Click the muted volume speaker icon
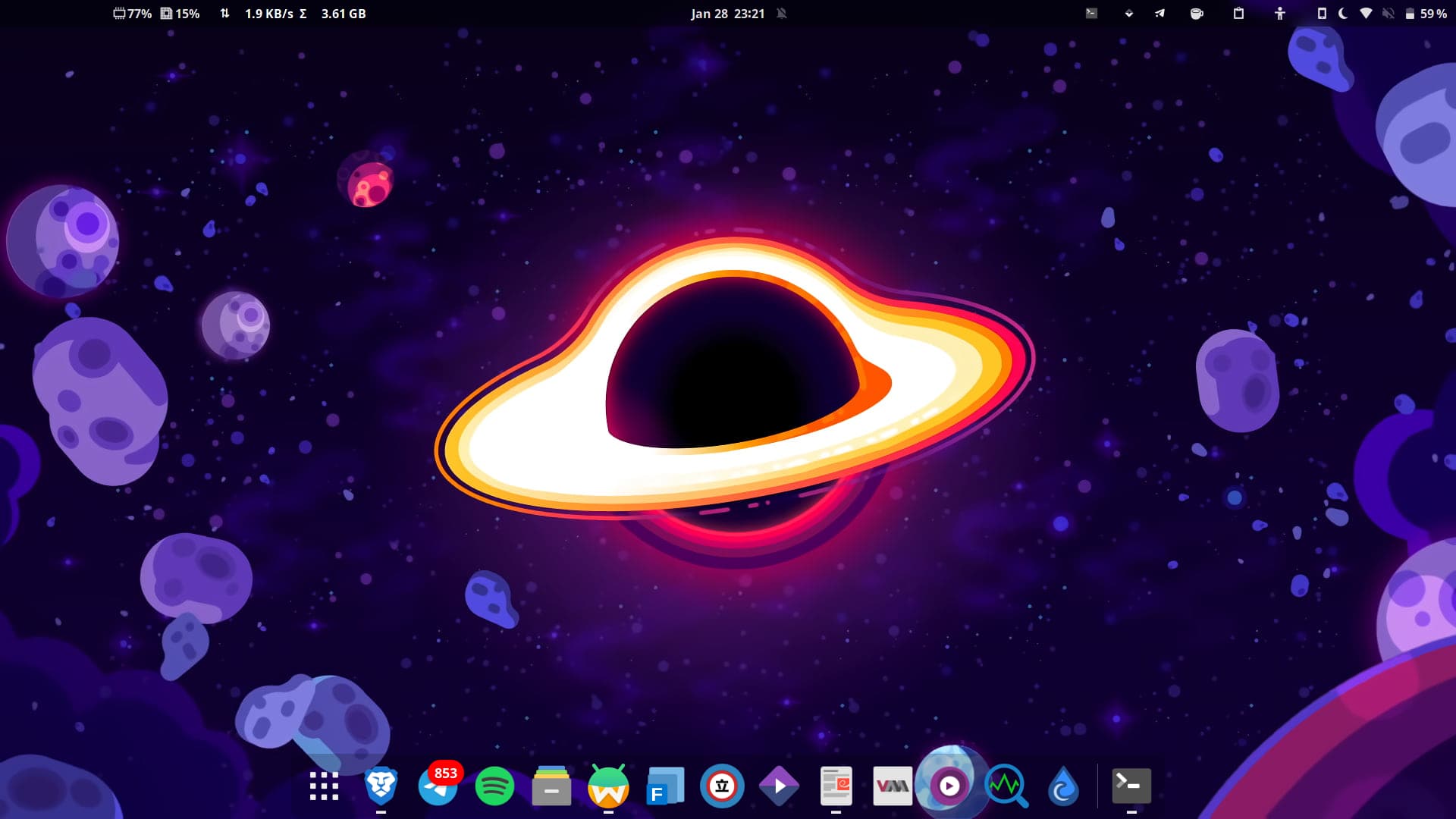This screenshot has height=819, width=1456. point(1388,14)
